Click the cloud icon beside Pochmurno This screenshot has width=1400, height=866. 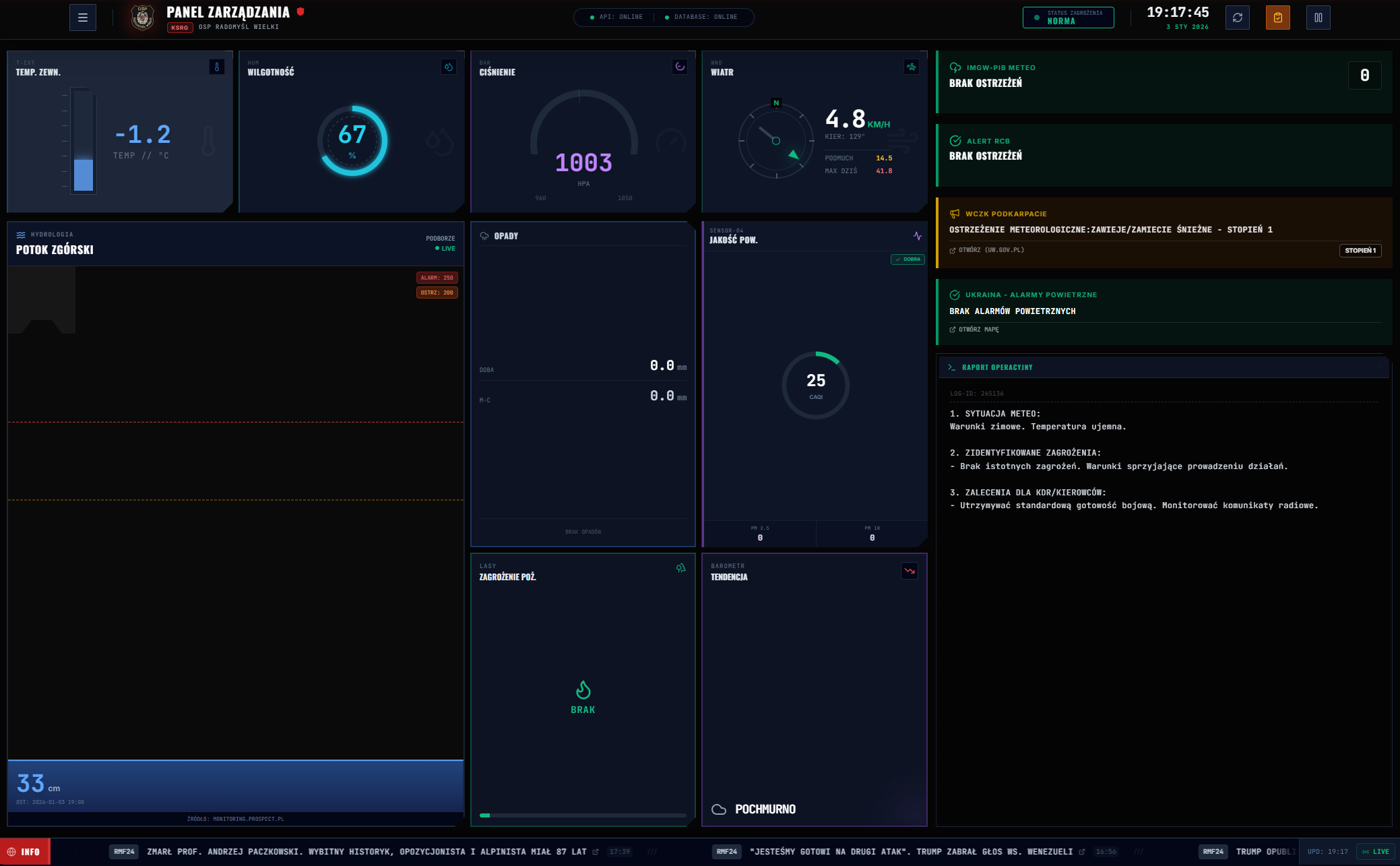[x=719, y=809]
